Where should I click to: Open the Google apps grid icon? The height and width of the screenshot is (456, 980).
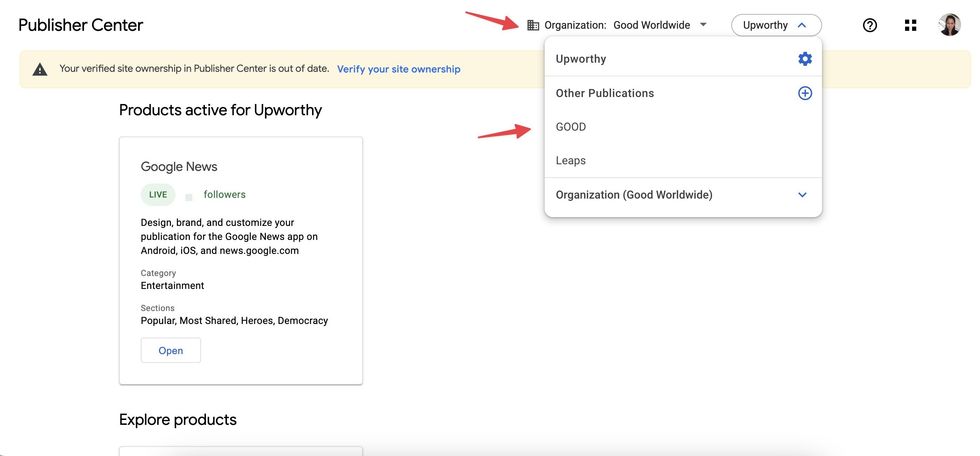pos(910,25)
